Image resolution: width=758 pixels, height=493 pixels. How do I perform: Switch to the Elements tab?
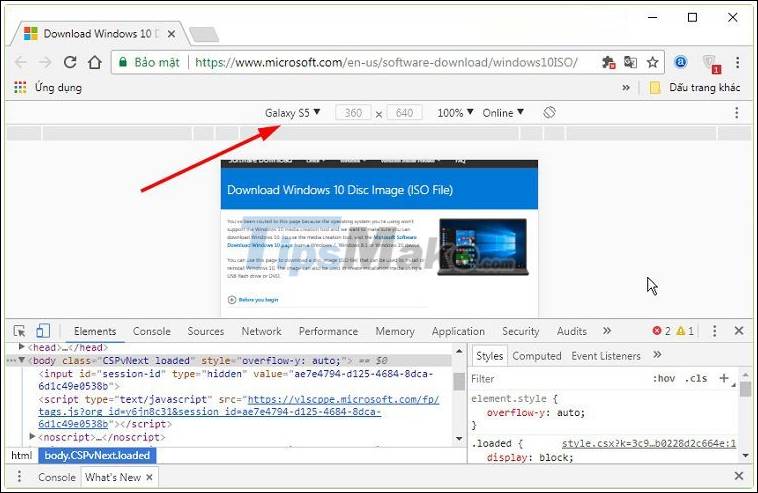[x=95, y=331]
